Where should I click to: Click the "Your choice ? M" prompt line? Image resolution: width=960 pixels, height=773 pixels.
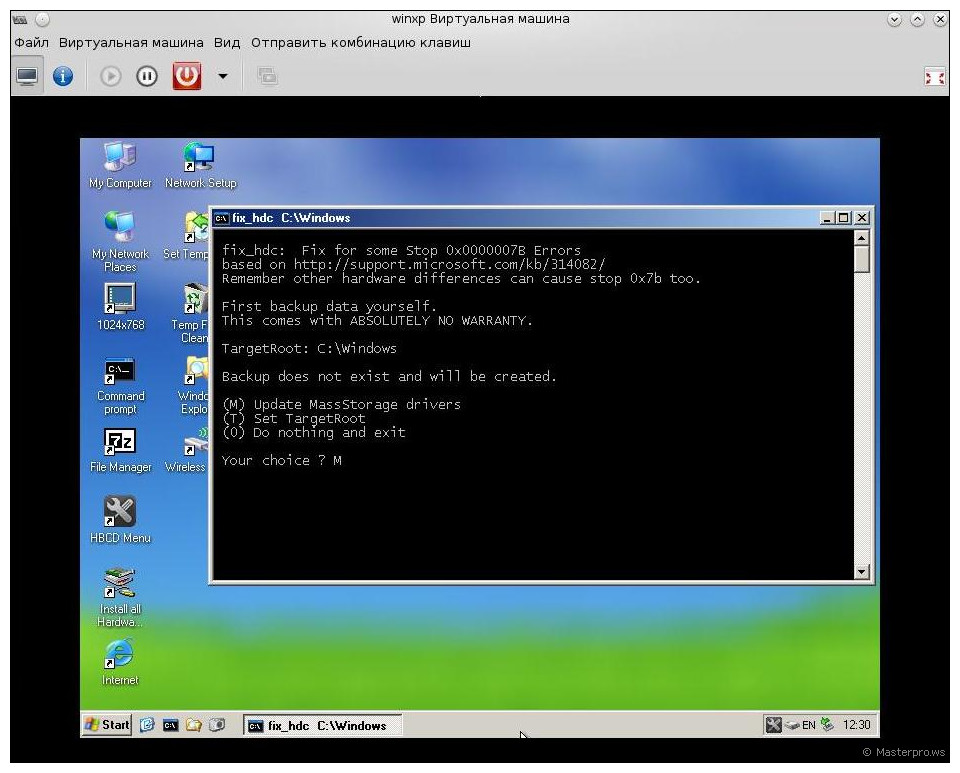[282, 461]
